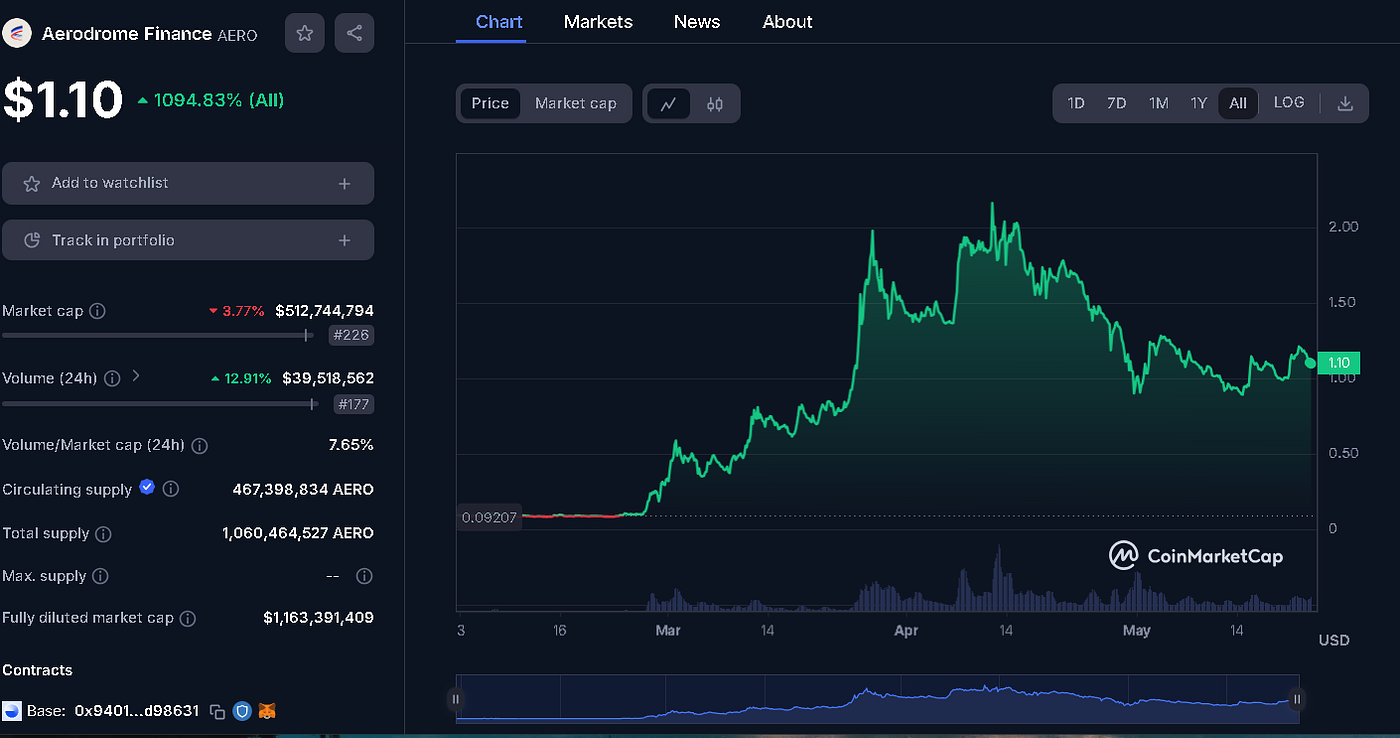Click plus icon on Add to watchlist

(x=344, y=183)
